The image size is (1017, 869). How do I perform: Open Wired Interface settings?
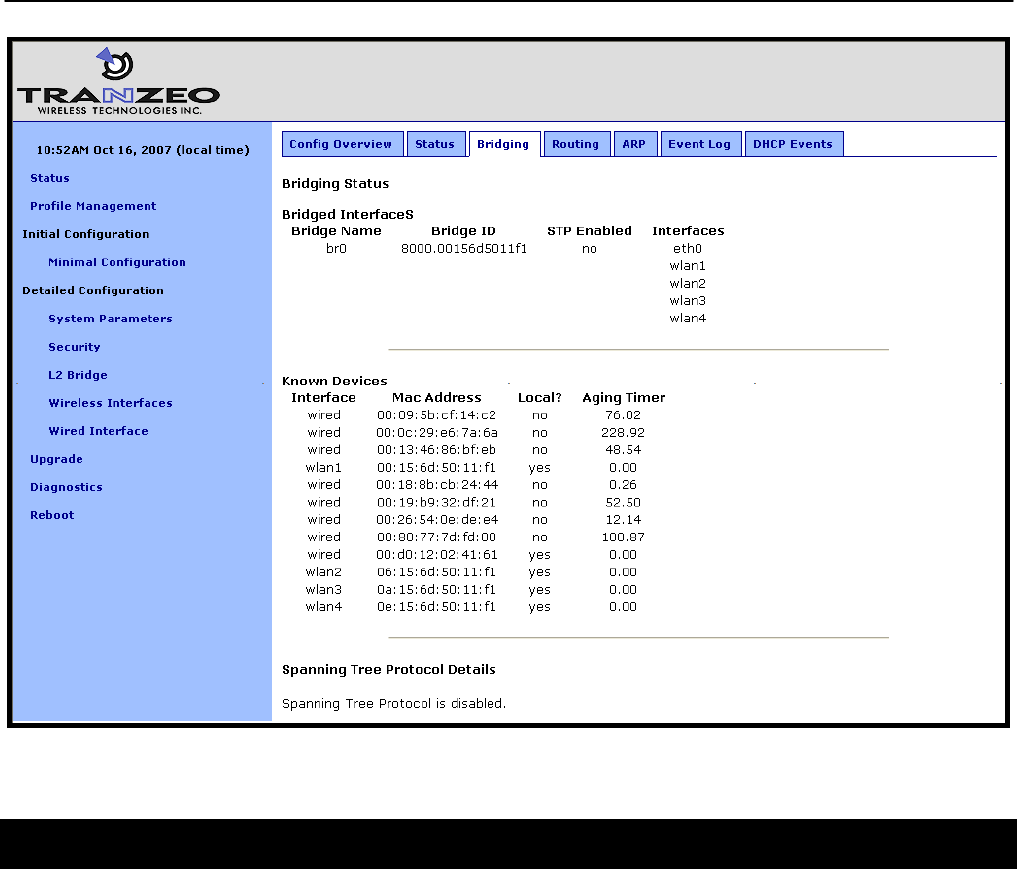pos(99,431)
